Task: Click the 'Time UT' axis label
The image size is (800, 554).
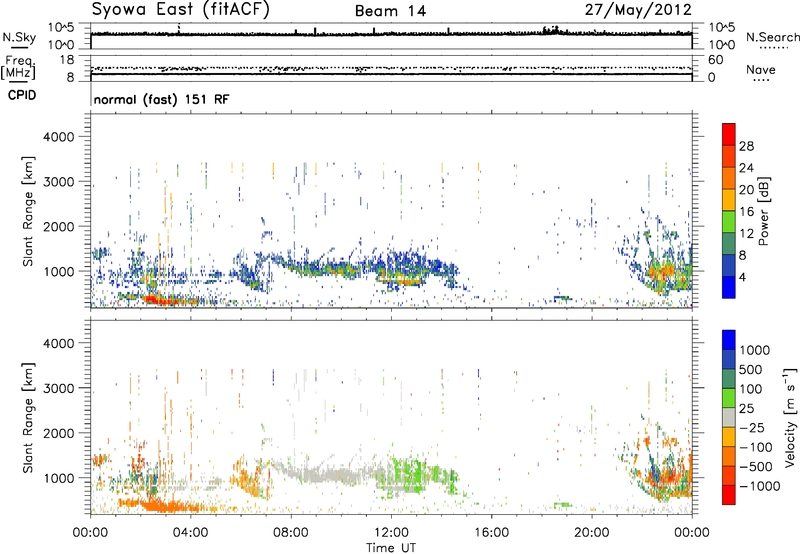Action: click(x=391, y=548)
